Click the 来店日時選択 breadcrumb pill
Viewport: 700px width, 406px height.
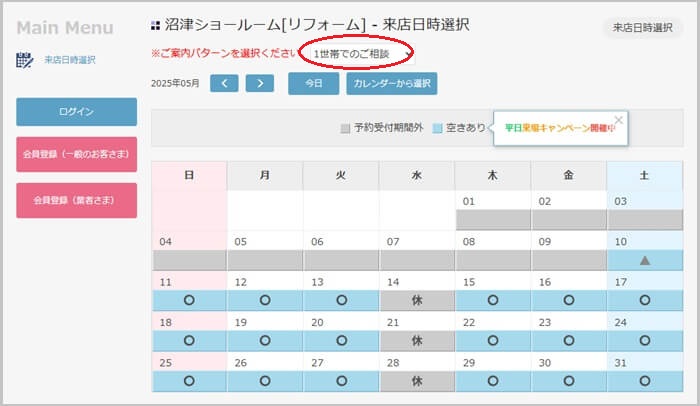coord(642,28)
